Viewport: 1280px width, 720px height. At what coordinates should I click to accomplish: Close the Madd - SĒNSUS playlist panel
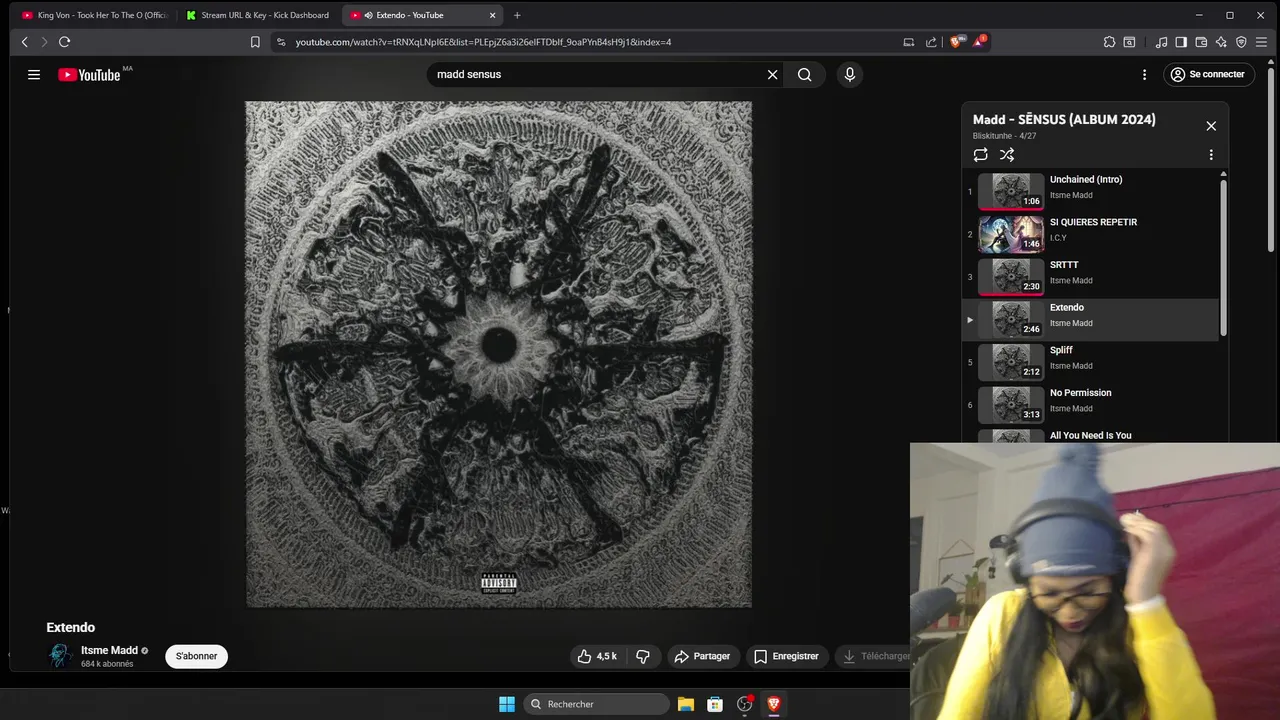point(1211,126)
